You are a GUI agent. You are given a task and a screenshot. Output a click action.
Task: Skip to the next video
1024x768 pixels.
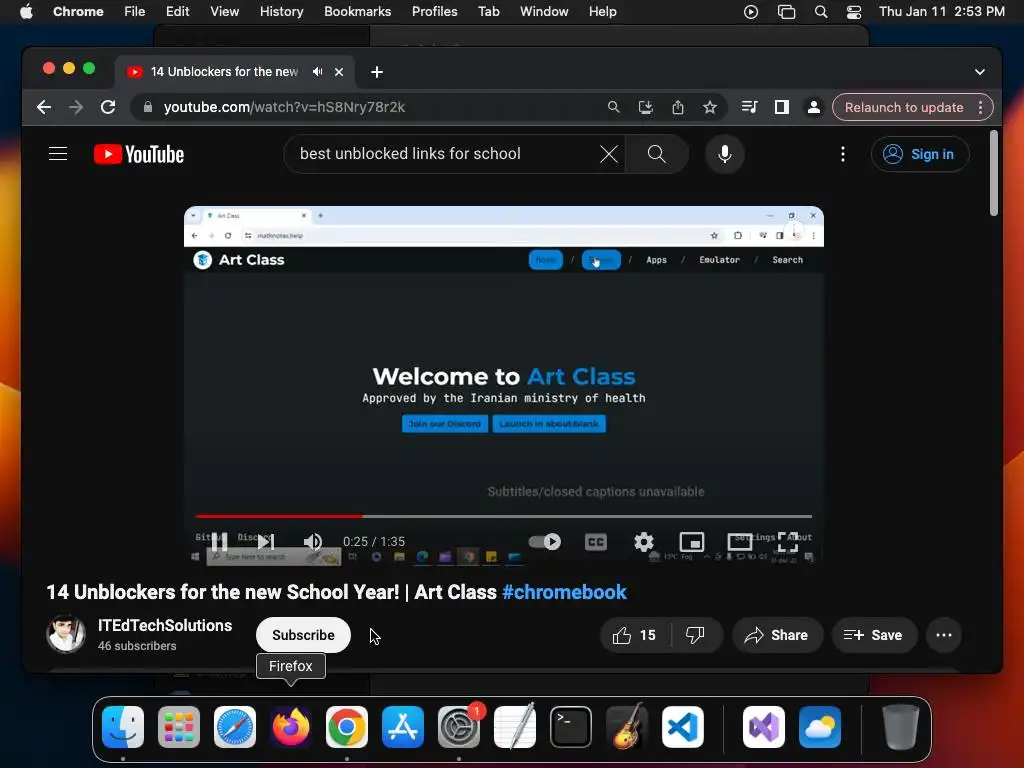[265, 541]
